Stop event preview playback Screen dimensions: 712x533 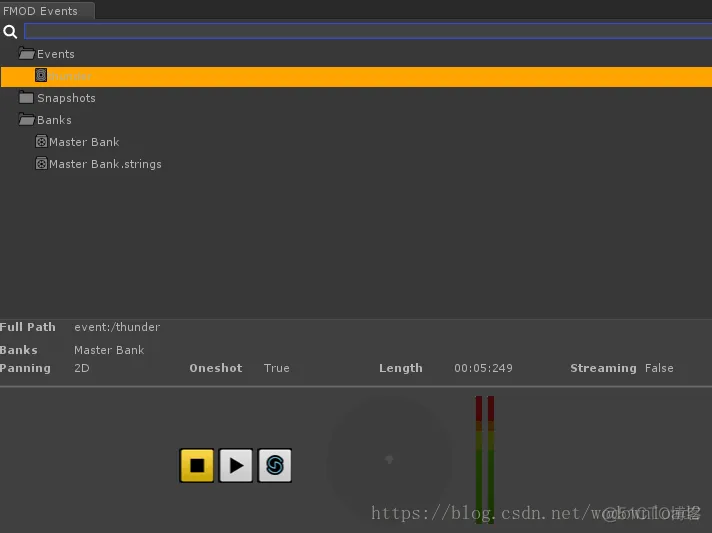click(x=197, y=465)
